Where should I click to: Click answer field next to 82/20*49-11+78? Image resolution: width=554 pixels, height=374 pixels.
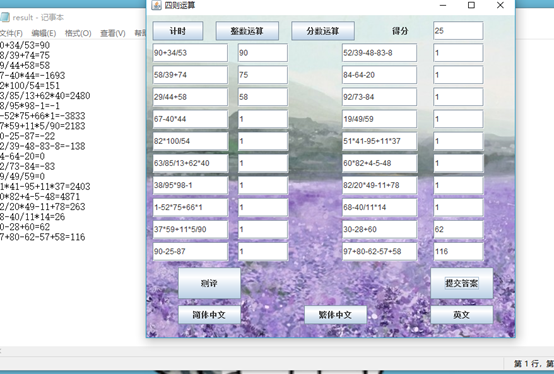458,185
